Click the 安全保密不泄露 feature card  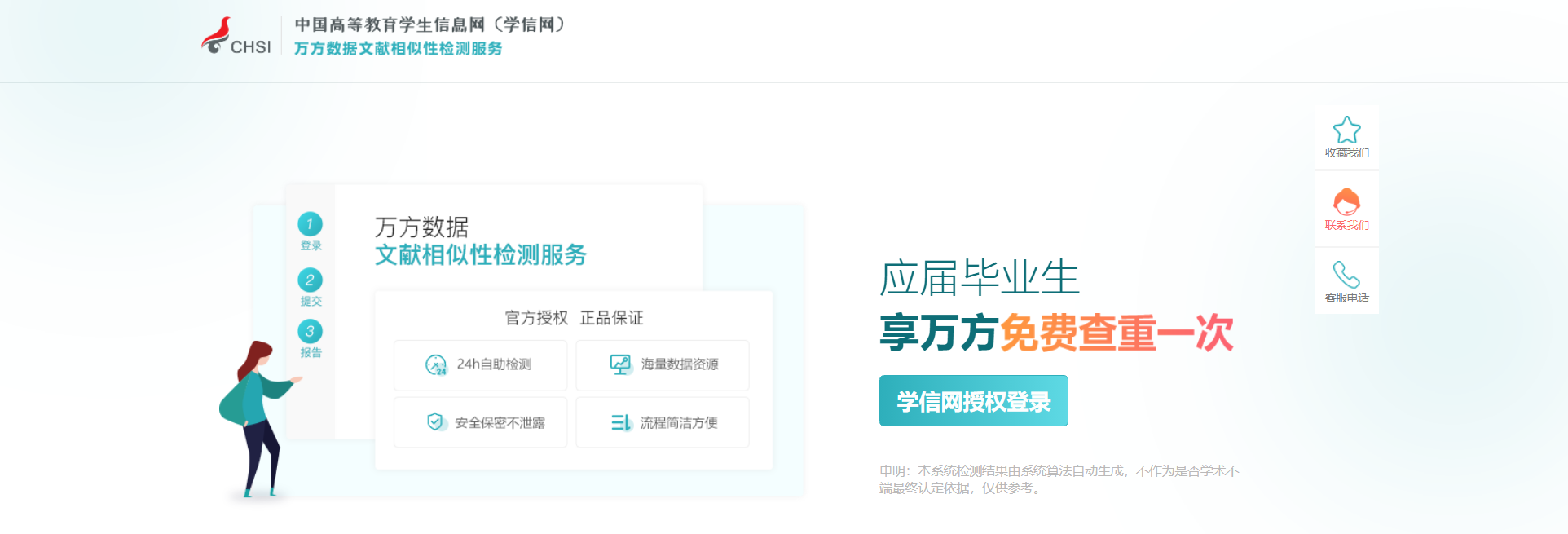pyautogui.click(x=480, y=422)
